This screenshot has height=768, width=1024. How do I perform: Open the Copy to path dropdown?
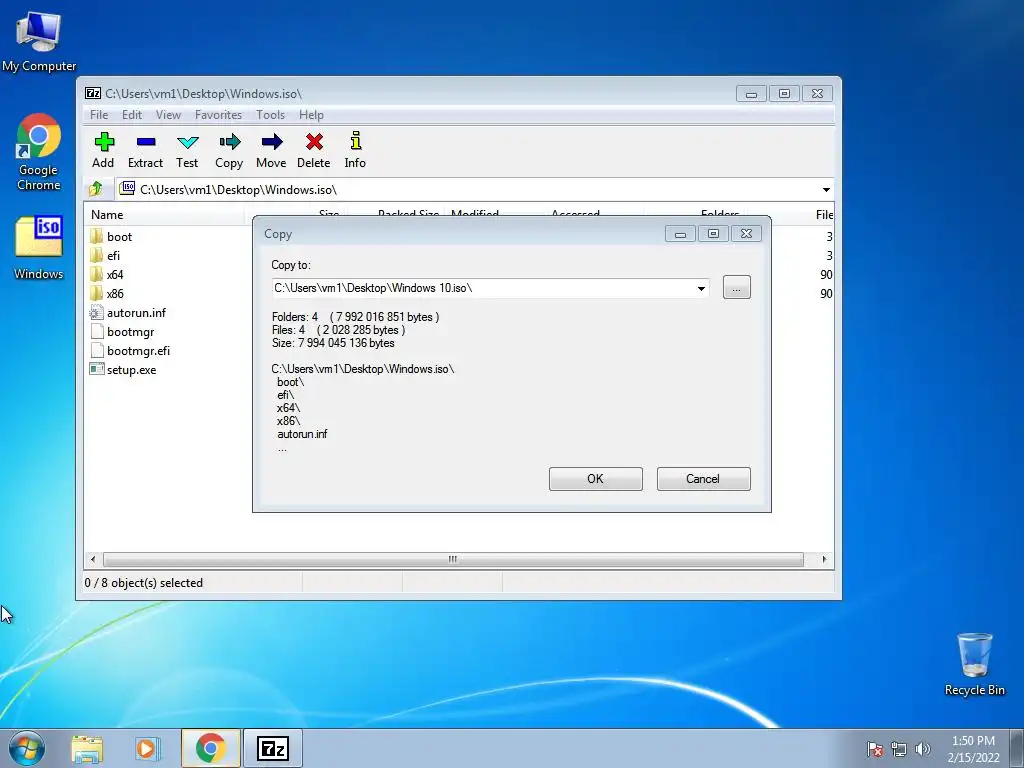(701, 288)
